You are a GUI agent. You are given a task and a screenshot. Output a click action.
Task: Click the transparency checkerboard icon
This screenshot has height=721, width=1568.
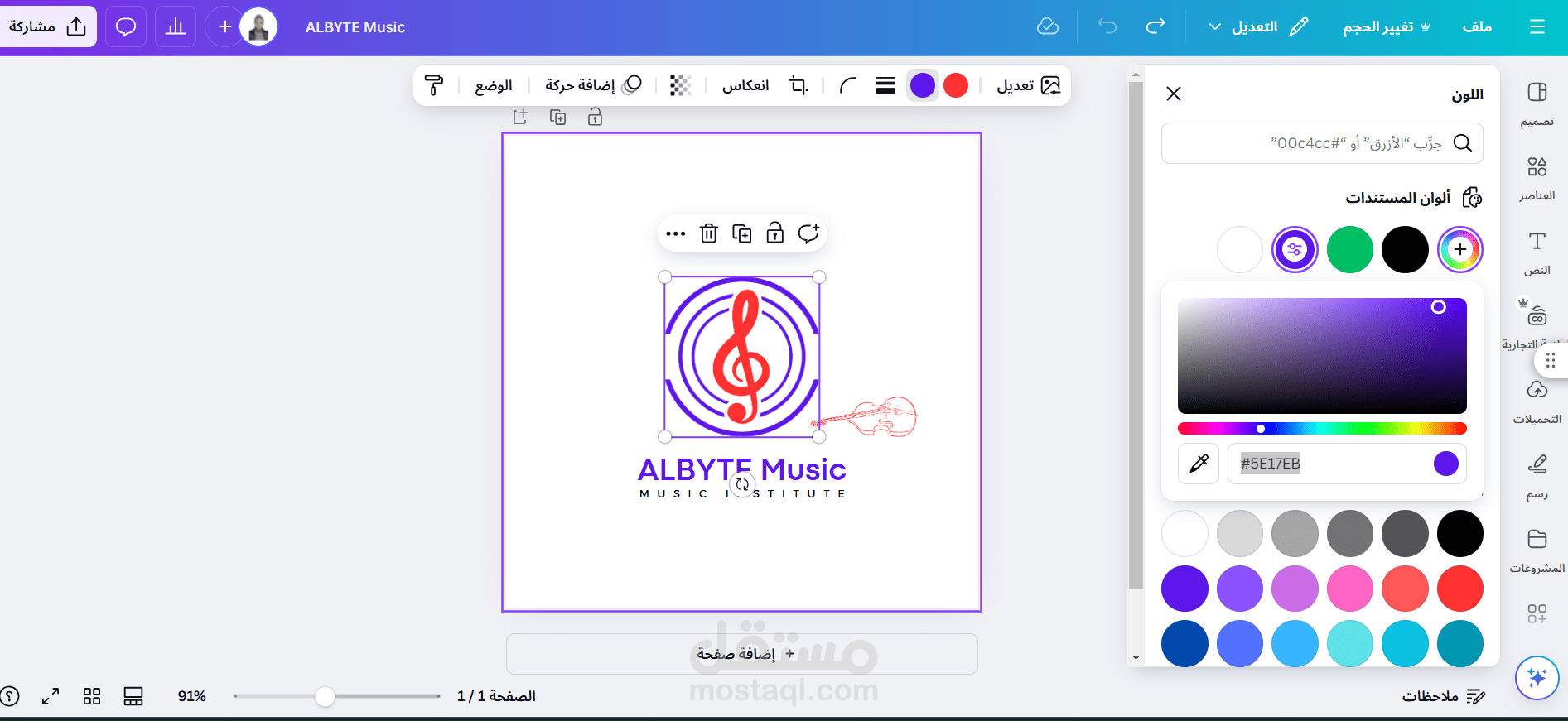pyautogui.click(x=680, y=85)
